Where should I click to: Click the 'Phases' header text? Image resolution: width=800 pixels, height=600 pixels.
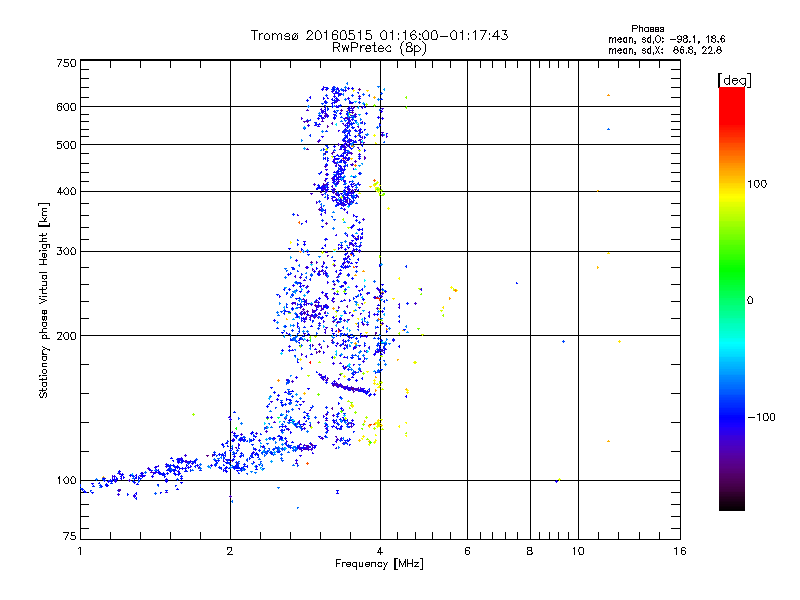click(647, 29)
